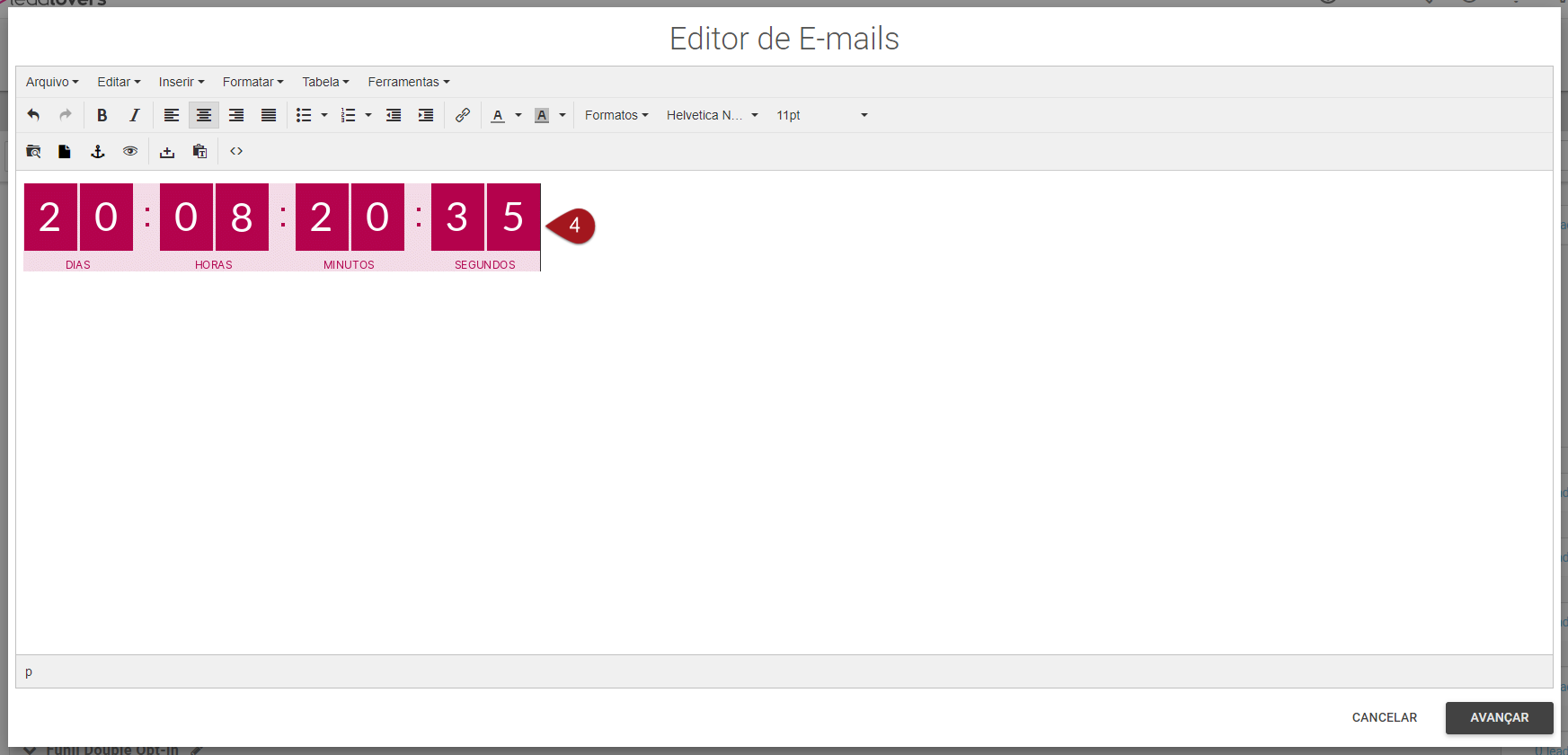Open the find and replace icon
The image size is (1568, 755).
(x=33, y=152)
